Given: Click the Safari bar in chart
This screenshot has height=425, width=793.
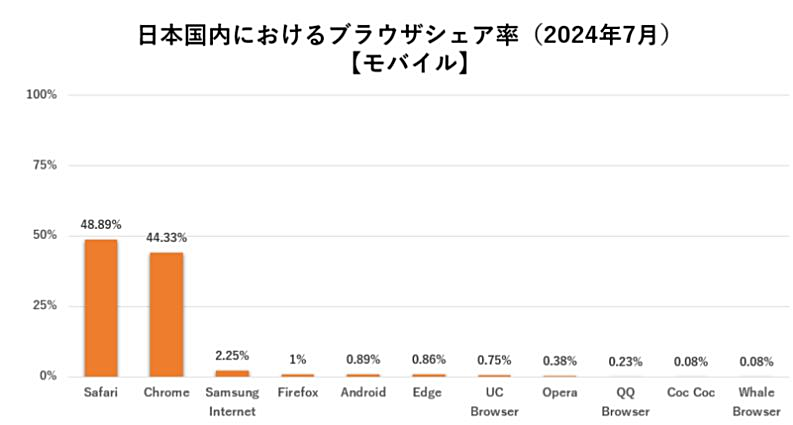Looking at the screenshot, I should (101, 307).
